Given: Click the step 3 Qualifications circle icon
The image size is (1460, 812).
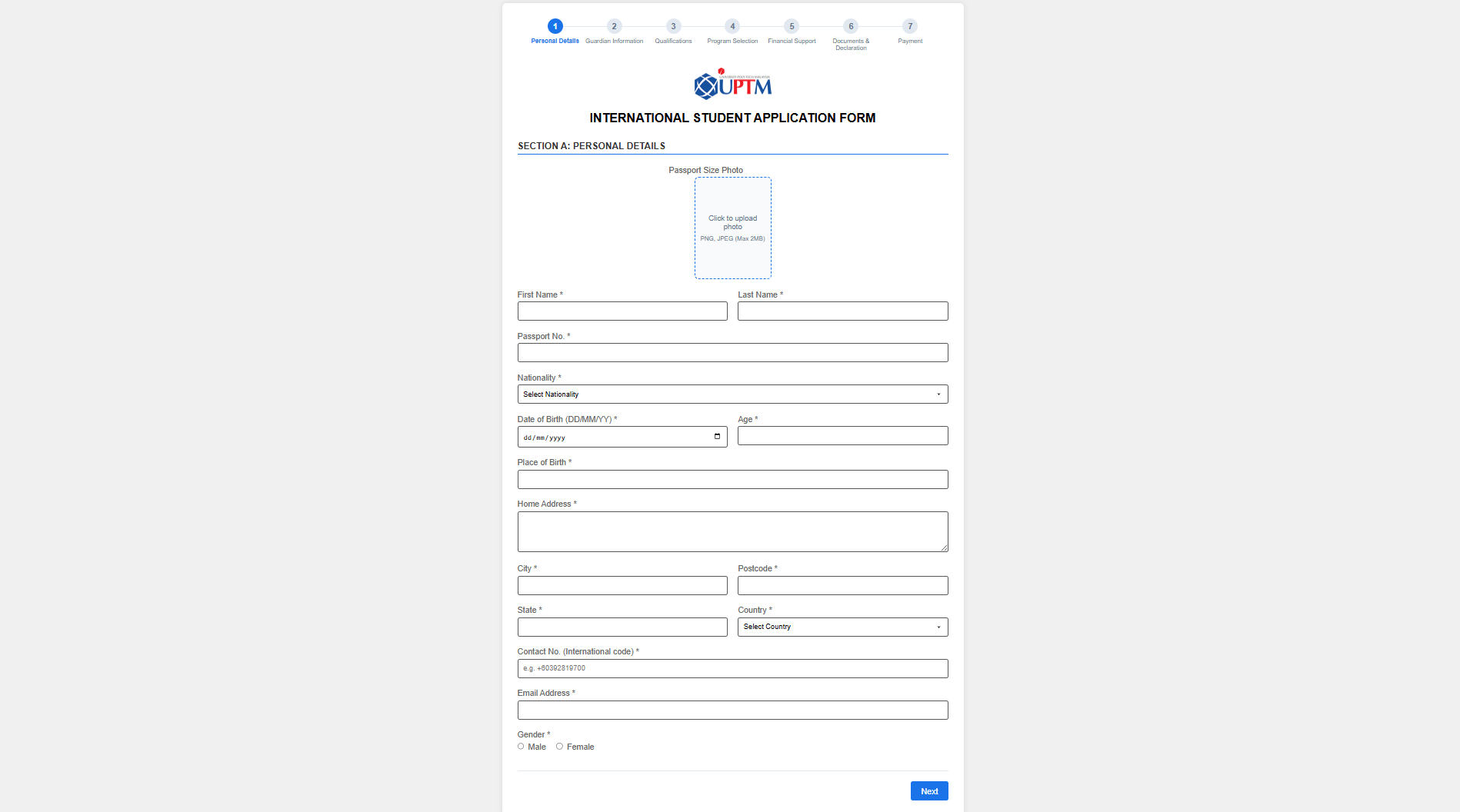Looking at the screenshot, I should (x=673, y=26).
